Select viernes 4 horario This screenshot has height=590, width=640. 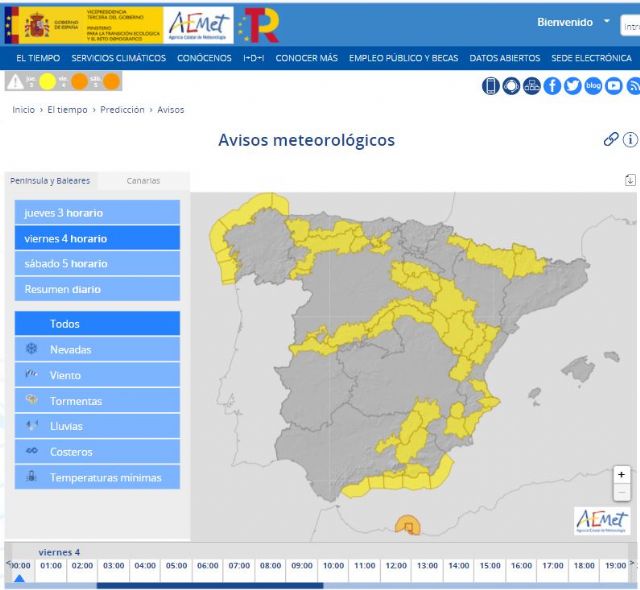97,238
